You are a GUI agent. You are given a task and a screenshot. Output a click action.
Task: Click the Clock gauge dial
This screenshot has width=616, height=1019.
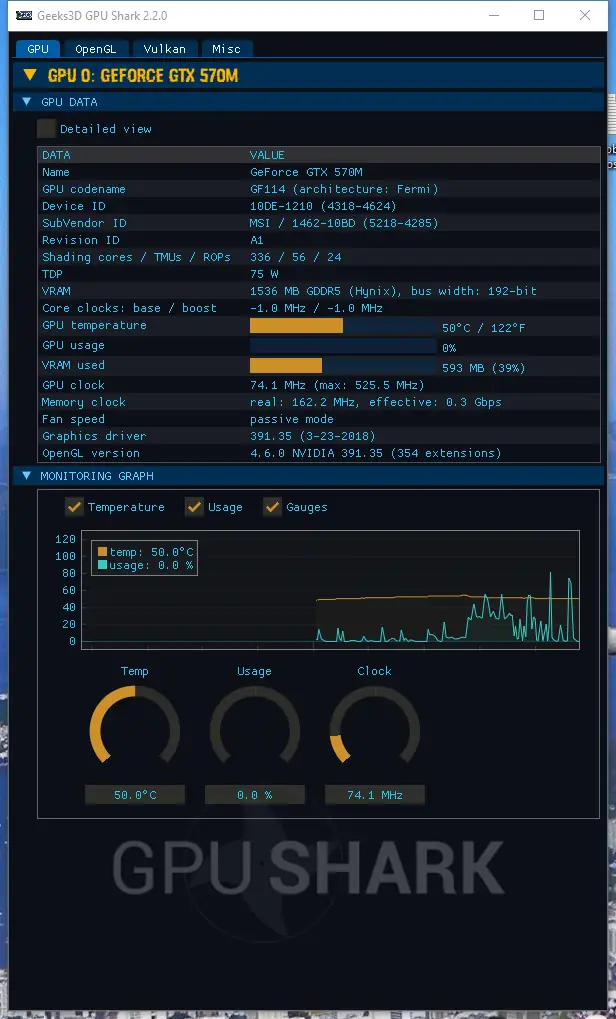coord(374,725)
